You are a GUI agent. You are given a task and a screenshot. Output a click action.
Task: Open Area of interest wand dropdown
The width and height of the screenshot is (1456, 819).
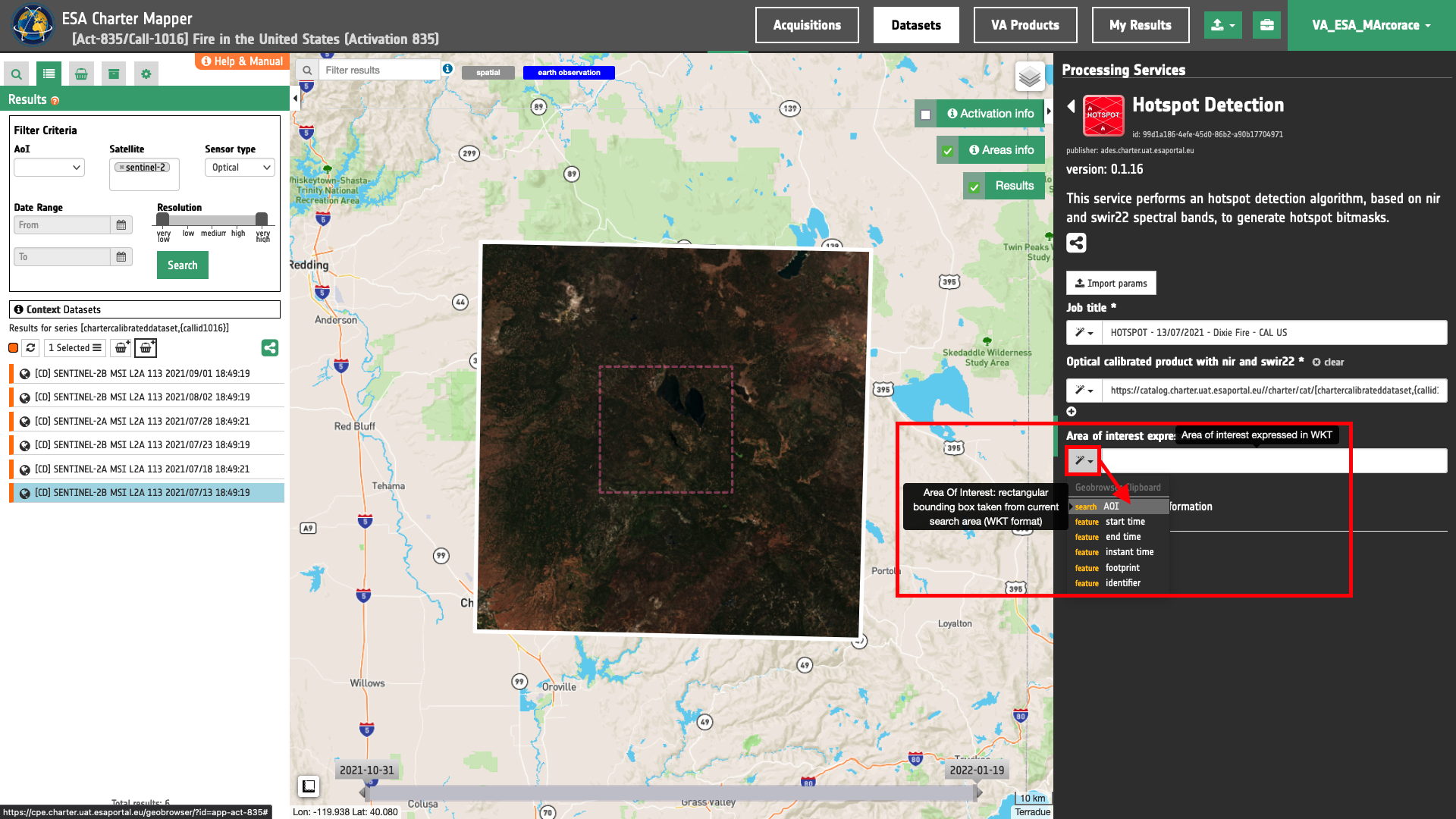1084,460
